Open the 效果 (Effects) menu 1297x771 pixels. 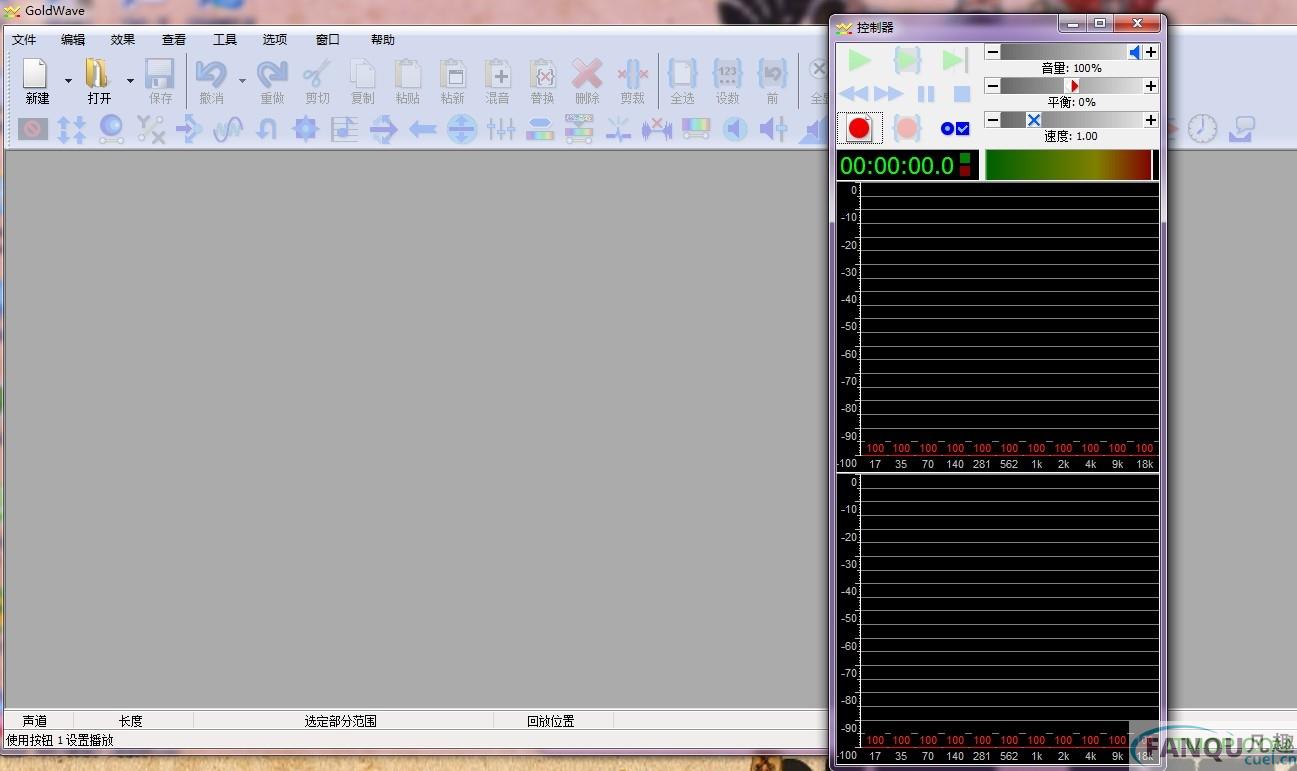coord(122,39)
